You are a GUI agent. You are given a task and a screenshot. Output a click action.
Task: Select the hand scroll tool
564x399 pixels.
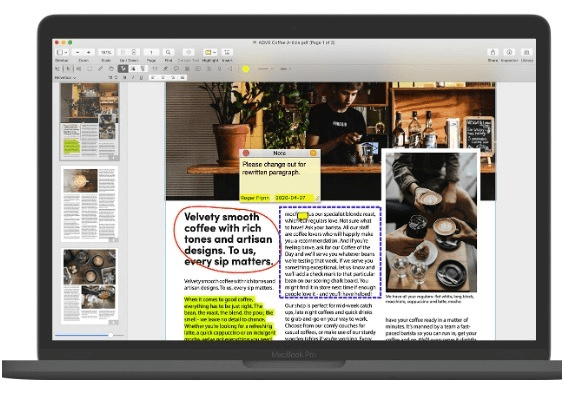pos(111,68)
